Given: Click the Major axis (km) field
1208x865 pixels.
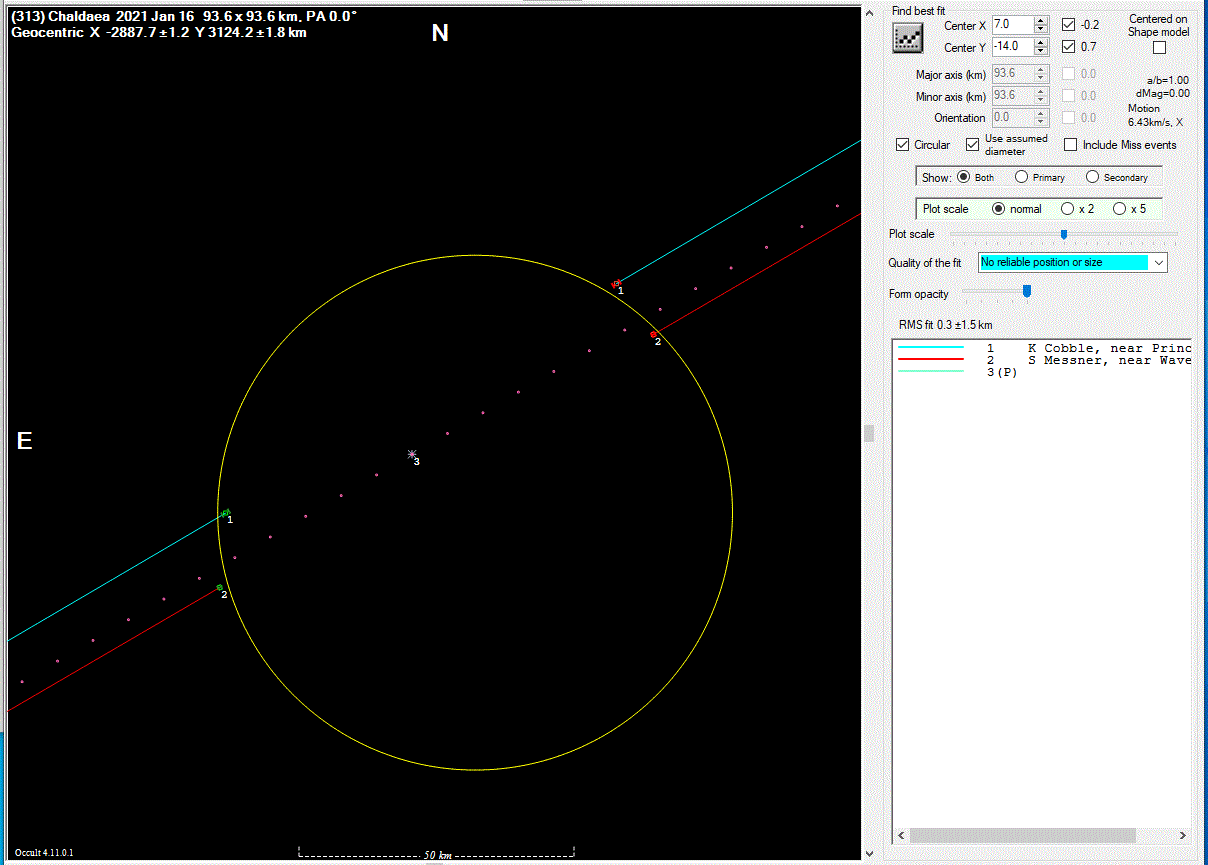Looking at the screenshot, I should [1014, 74].
